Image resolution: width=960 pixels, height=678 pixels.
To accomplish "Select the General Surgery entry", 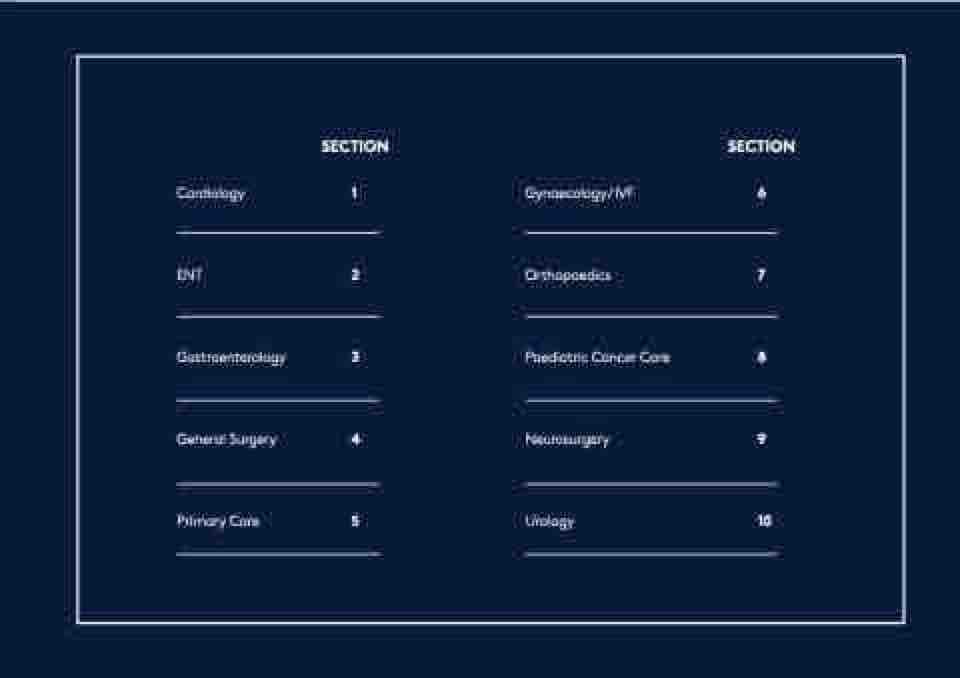I will pyautogui.click(x=226, y=439).
